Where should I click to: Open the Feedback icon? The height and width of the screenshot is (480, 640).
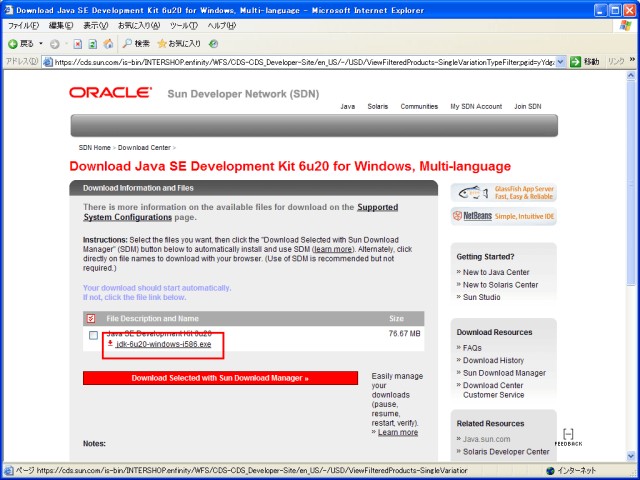[568, 437]
